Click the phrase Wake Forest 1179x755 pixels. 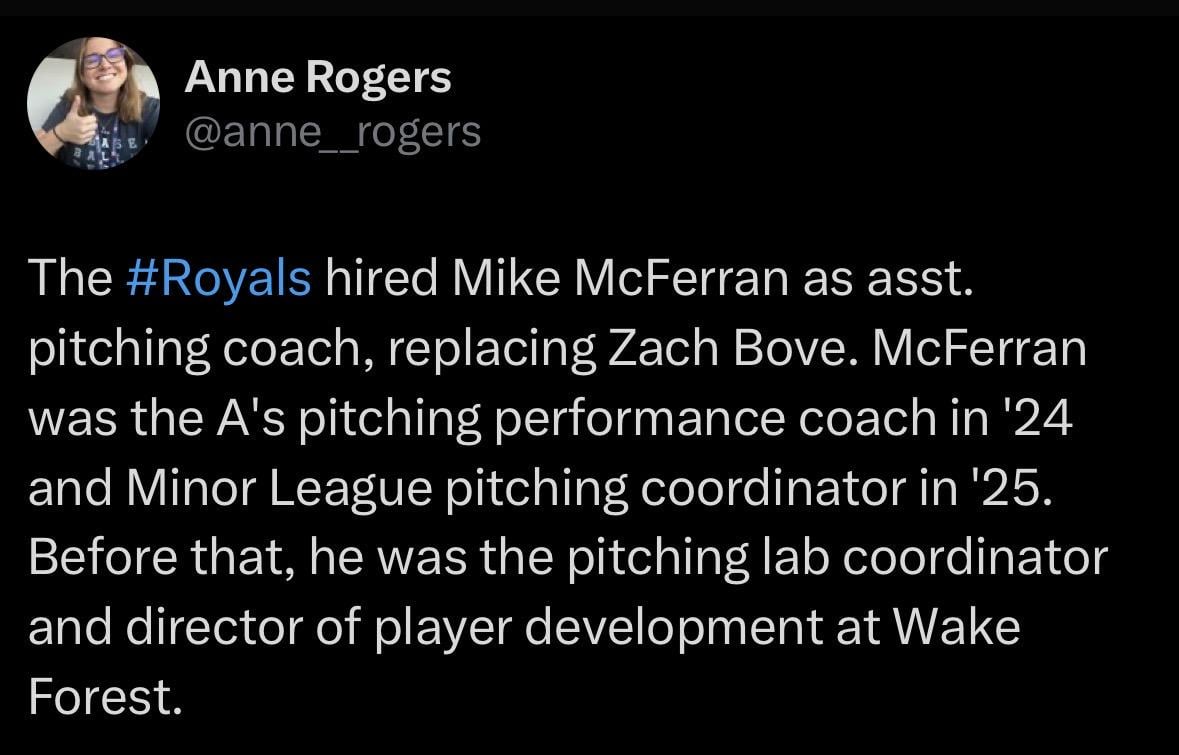tap(955, 628)
